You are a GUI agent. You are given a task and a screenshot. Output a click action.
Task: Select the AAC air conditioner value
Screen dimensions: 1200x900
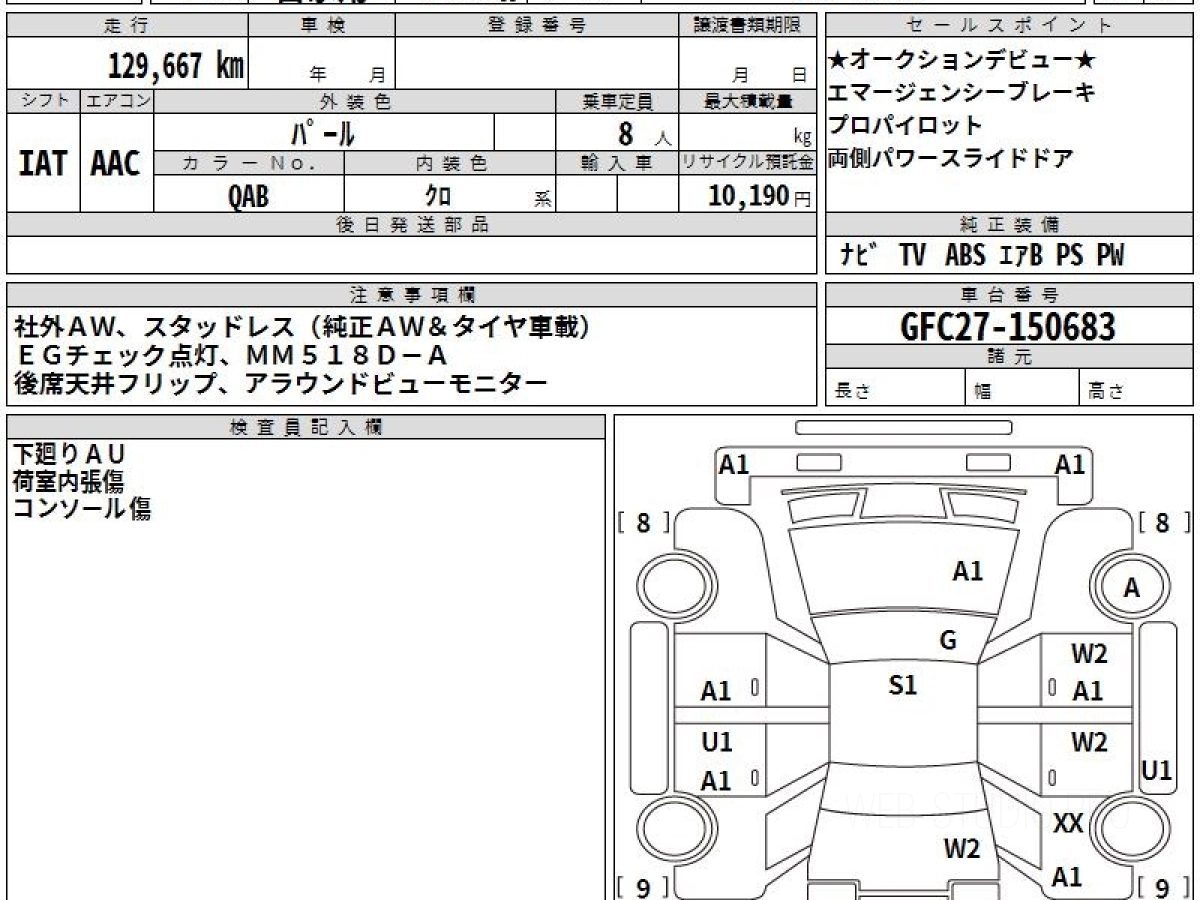coord(116,164)
